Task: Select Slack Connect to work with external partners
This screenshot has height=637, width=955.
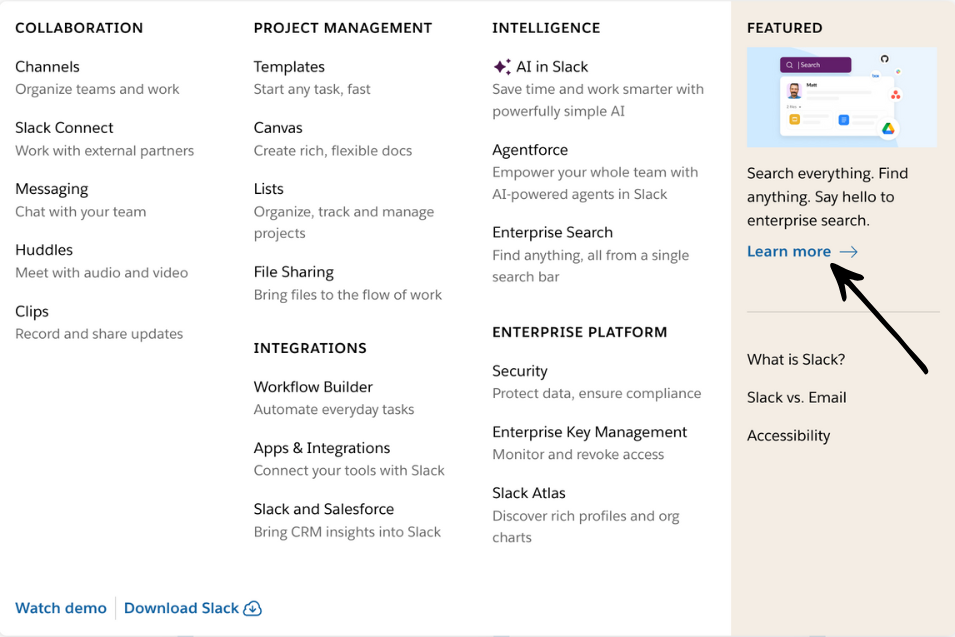Action: 63,127
